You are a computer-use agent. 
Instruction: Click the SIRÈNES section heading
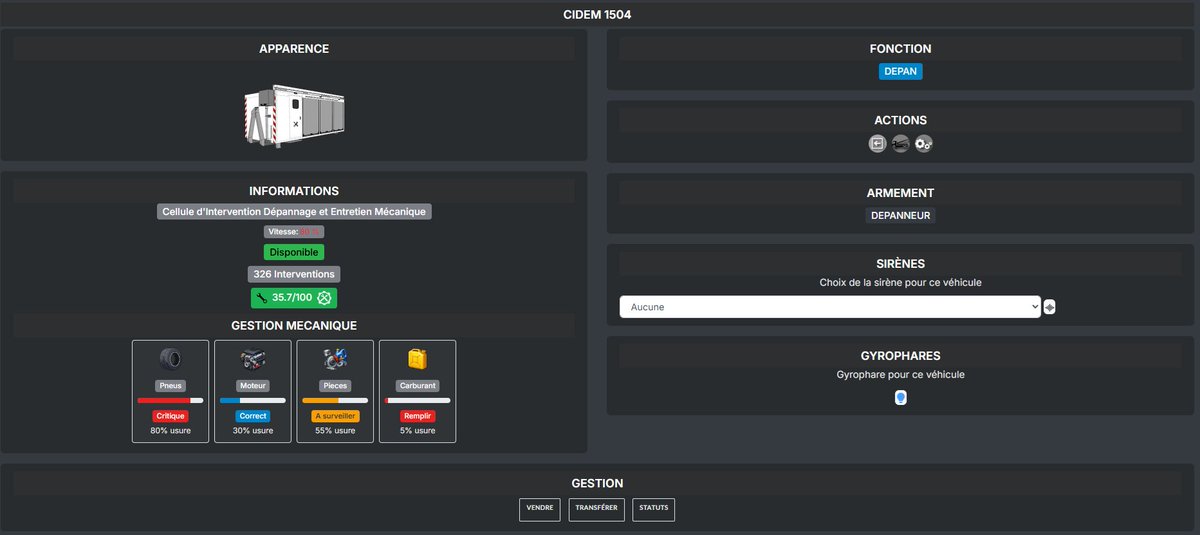[x=900, y=264]
